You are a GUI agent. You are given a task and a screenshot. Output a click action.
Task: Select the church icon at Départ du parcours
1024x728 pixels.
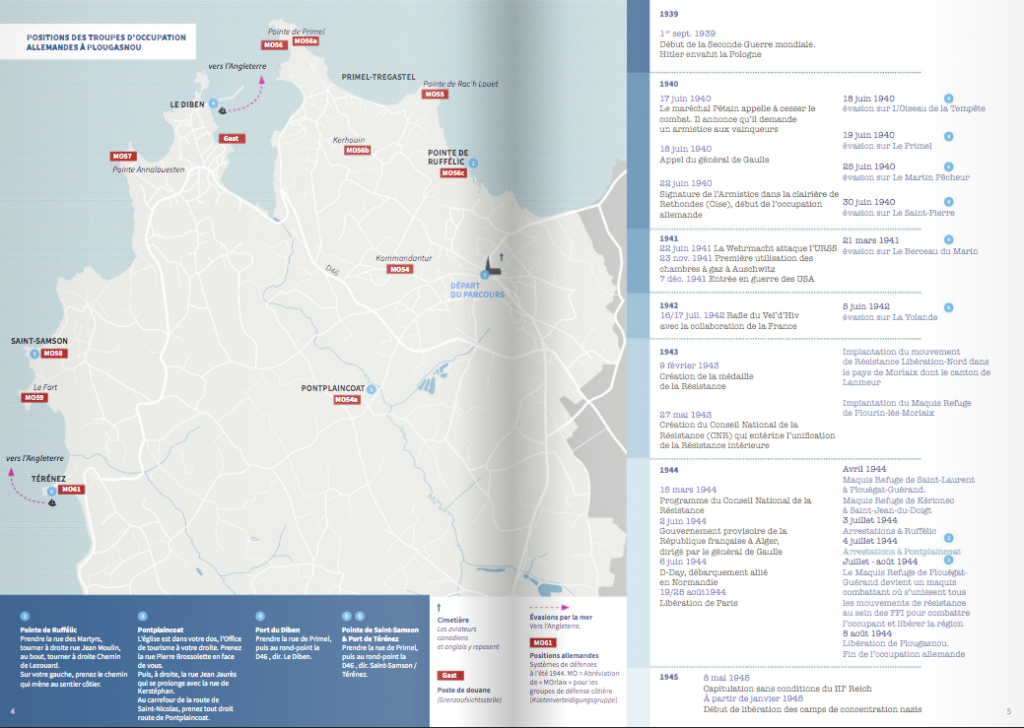pyautogui.click(x=492, y=266)
